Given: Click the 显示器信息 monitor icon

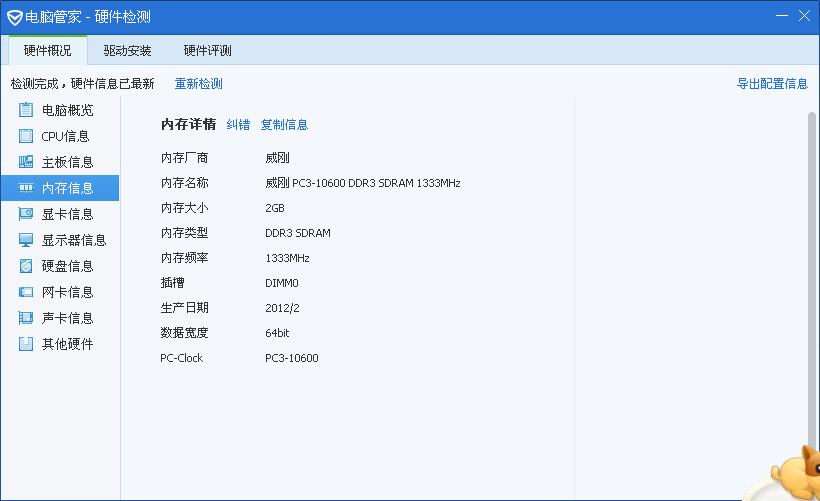Looking at the screenshot, I should click(26, 240).
